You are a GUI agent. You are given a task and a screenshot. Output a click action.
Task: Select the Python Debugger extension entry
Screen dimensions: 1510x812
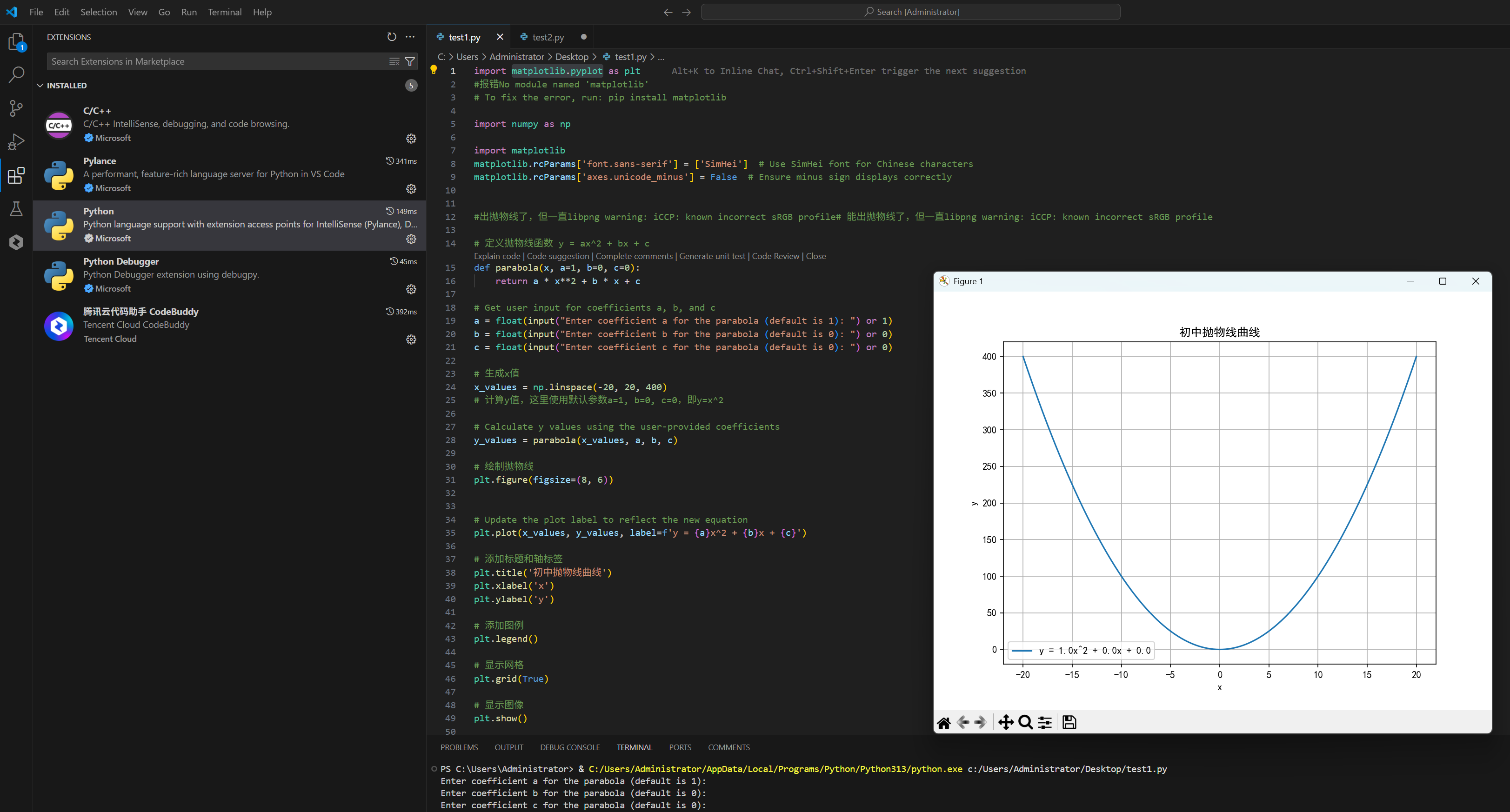click(228, 275)
